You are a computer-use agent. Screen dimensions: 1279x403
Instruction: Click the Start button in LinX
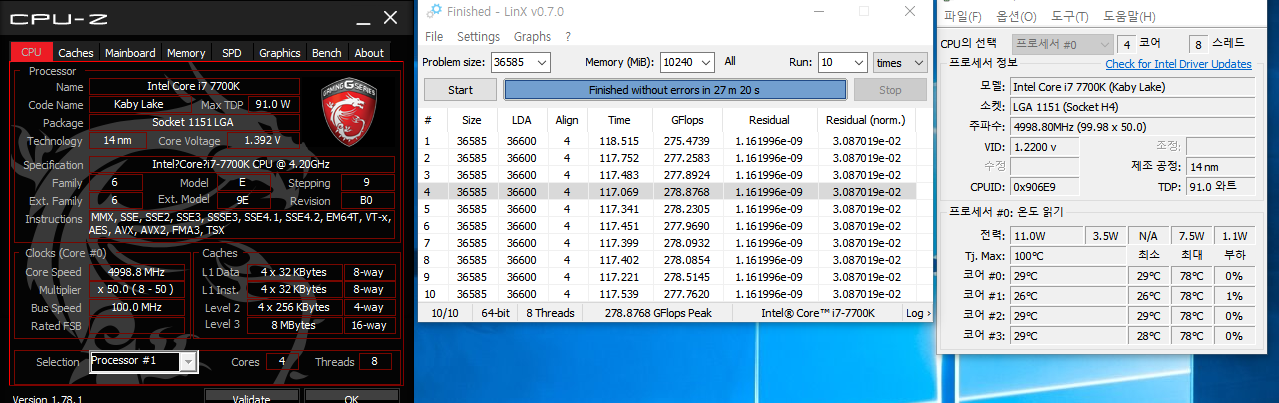coord(460,90)
